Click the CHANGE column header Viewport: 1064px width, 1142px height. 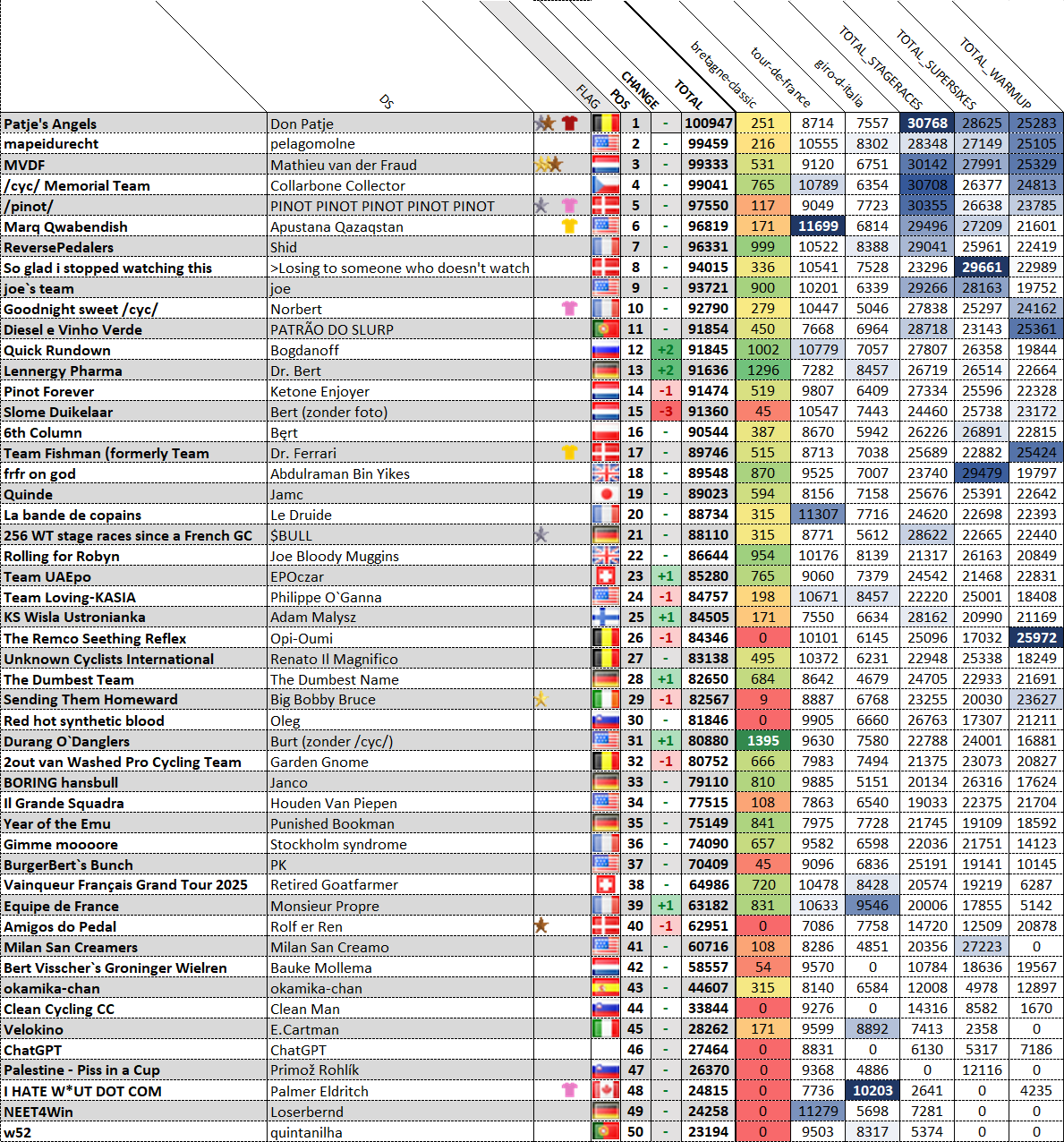pos(640,90)
